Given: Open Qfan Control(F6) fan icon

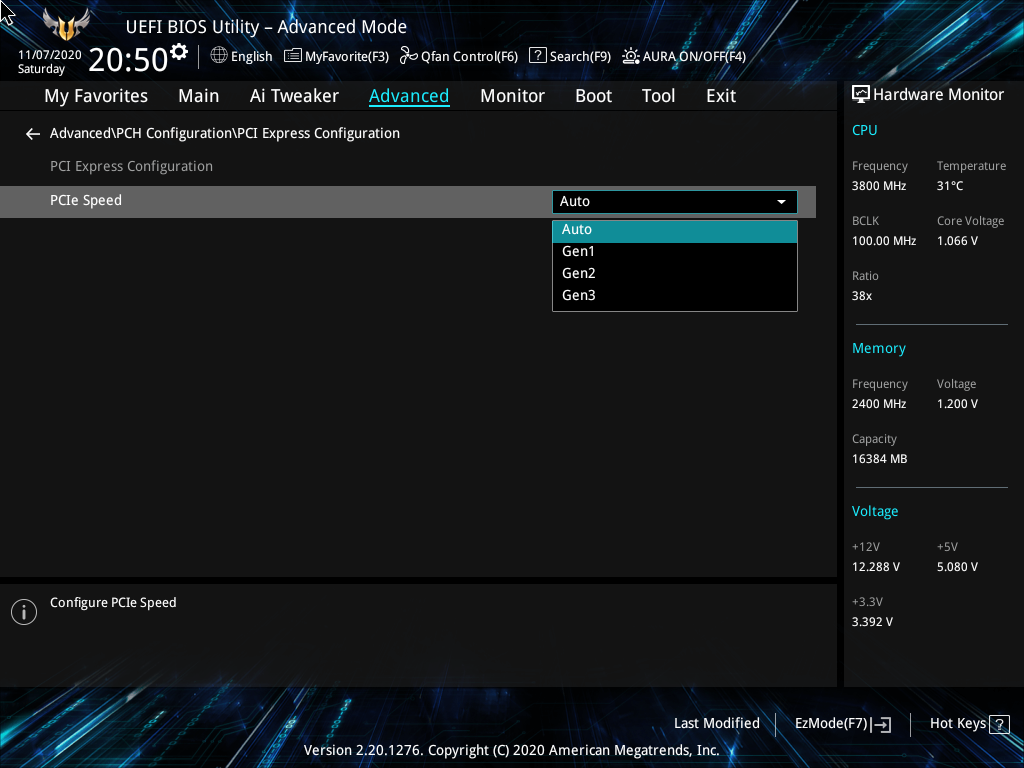Looking at the screenshot, I should tap(409, 56).
